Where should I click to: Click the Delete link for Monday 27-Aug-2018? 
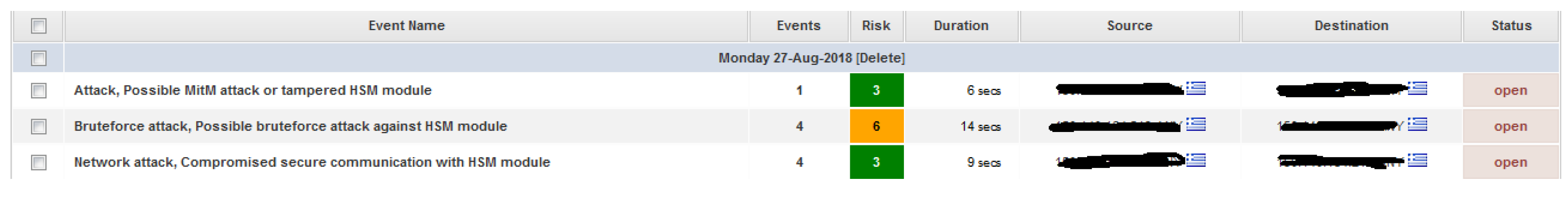tap(880, 58)
